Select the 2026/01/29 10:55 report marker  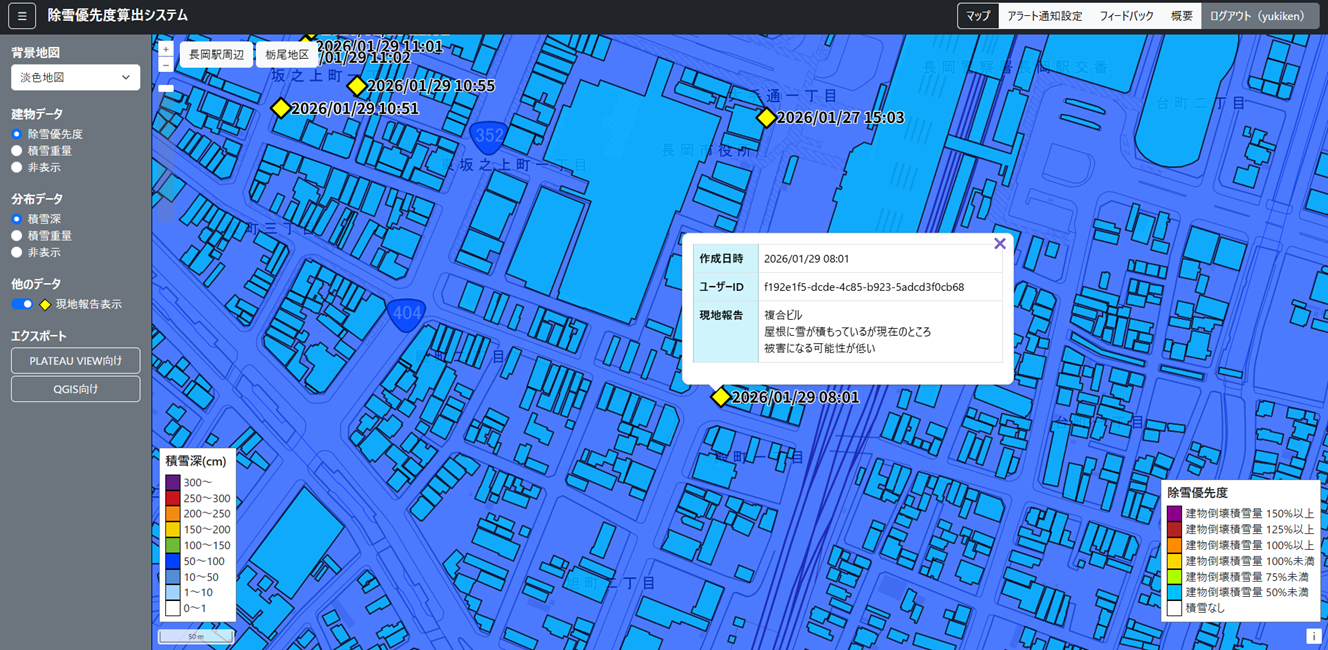click(x=357, y=86)
